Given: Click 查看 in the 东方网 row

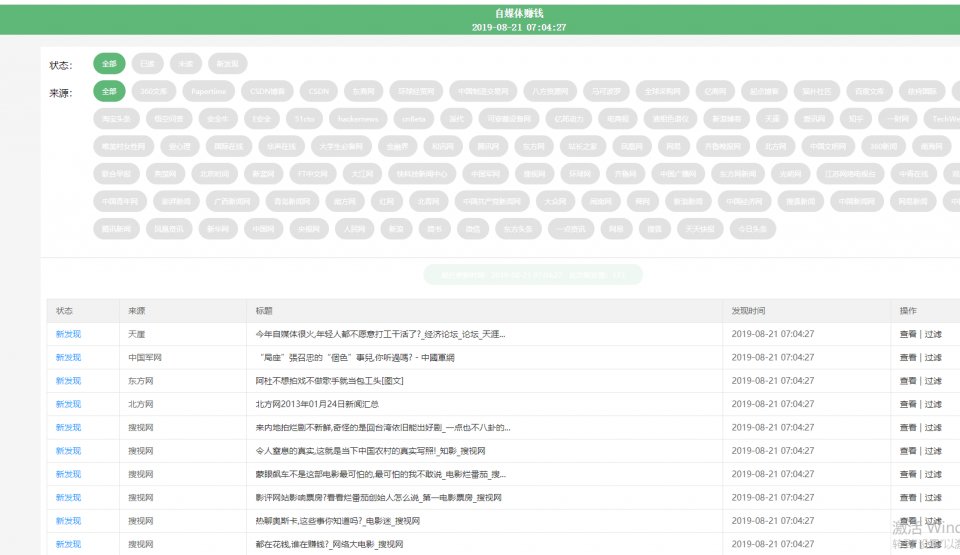Looking at the screenshot, I should [x=908, y=381].
